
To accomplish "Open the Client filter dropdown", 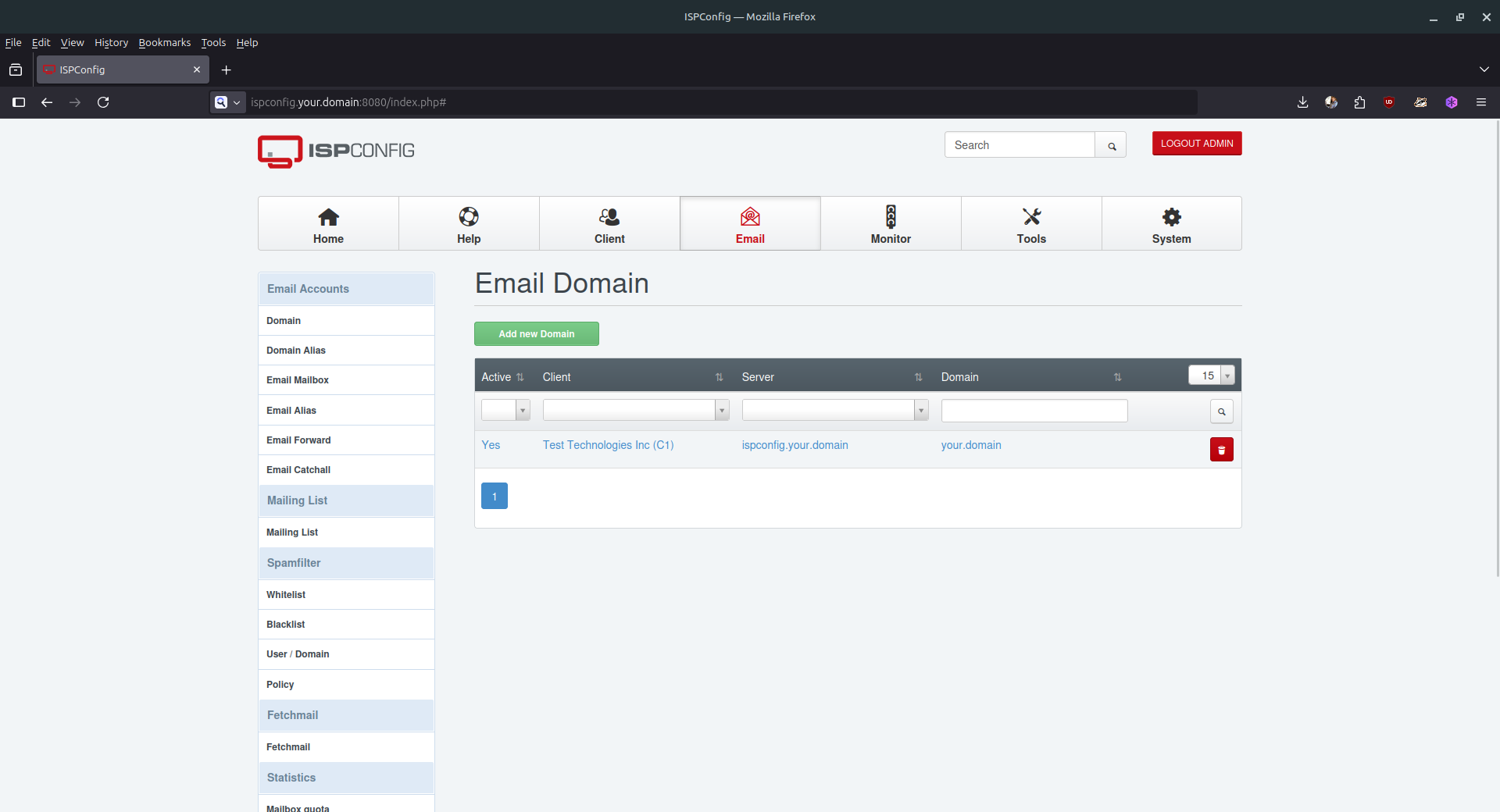I will pos(636,410).
